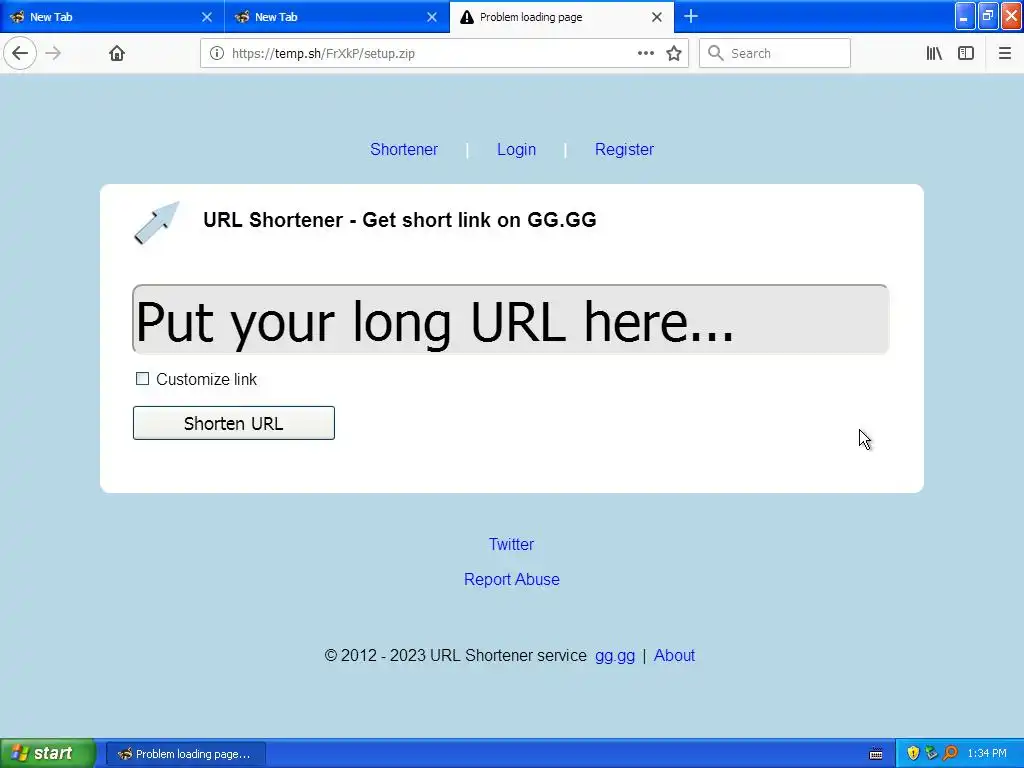Click the forward navigation arrow
1024x768 pixels.
click(x=54, y=53)
